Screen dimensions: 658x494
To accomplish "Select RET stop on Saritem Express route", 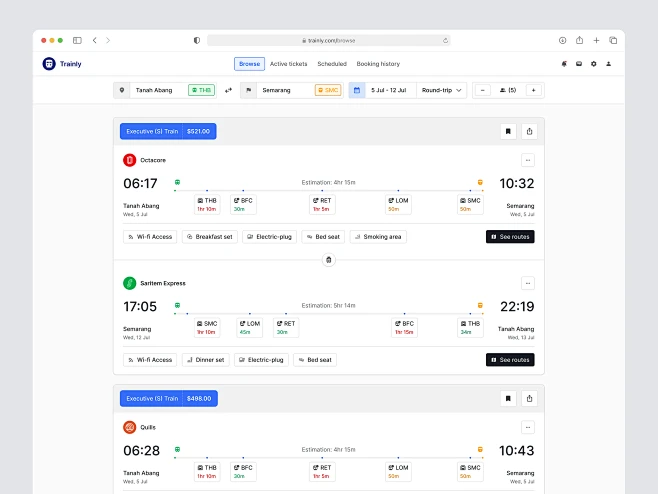I will 286,327.
